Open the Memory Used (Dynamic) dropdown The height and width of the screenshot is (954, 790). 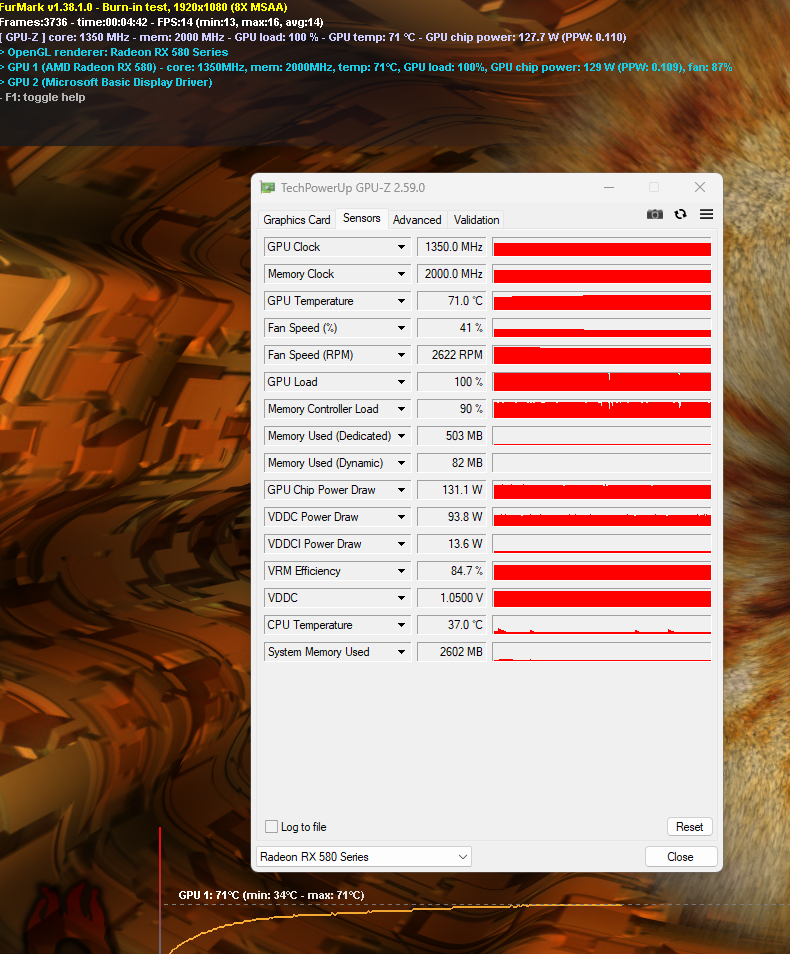pos(401,462)
